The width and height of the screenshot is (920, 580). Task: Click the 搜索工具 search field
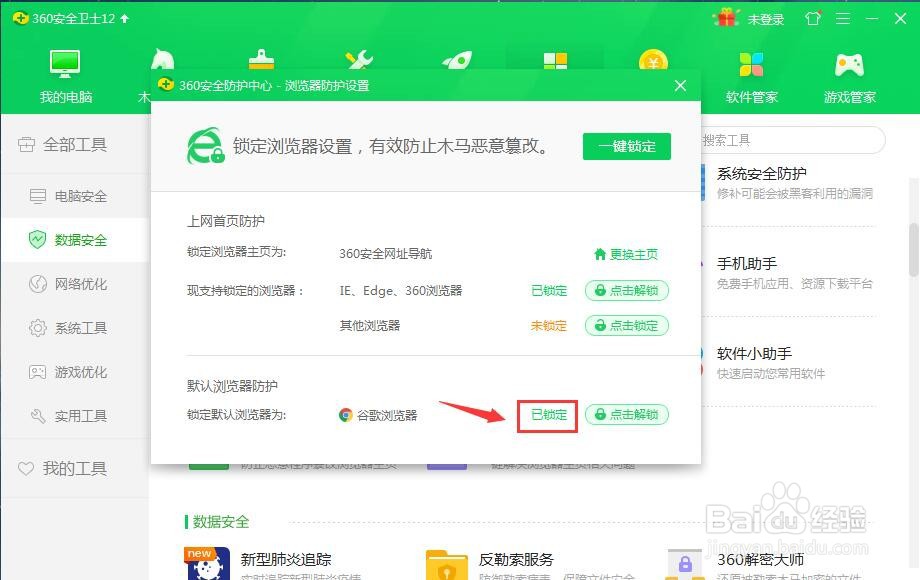792,140
